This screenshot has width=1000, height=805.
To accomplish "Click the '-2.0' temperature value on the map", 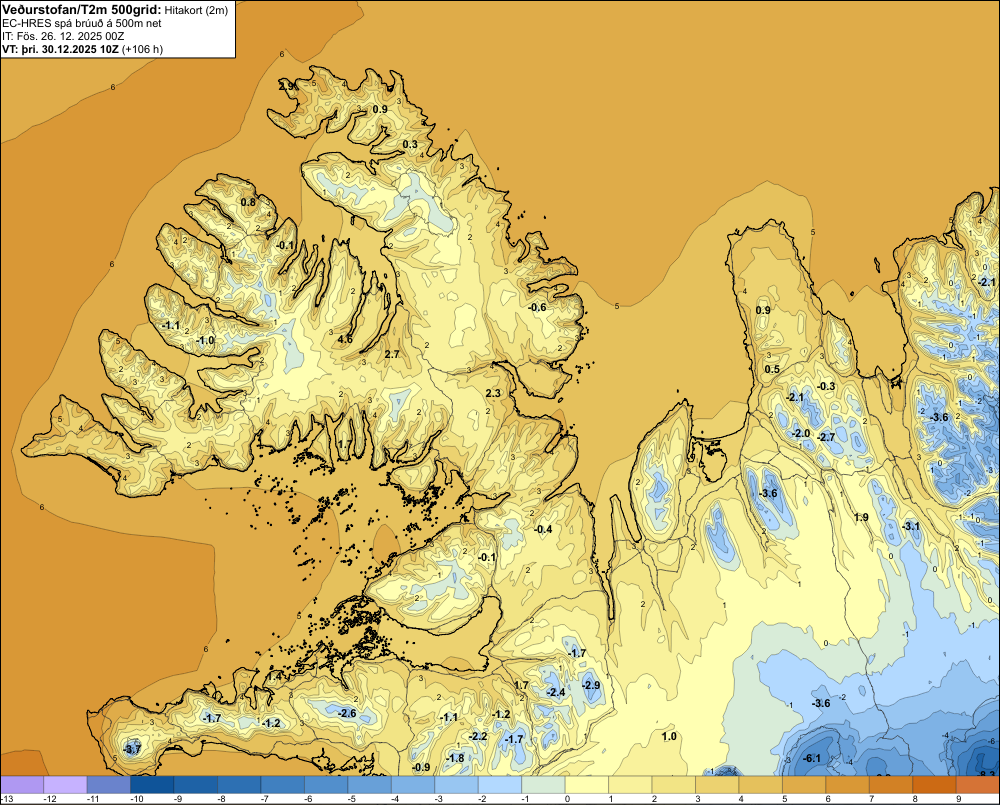I will 801,434.
